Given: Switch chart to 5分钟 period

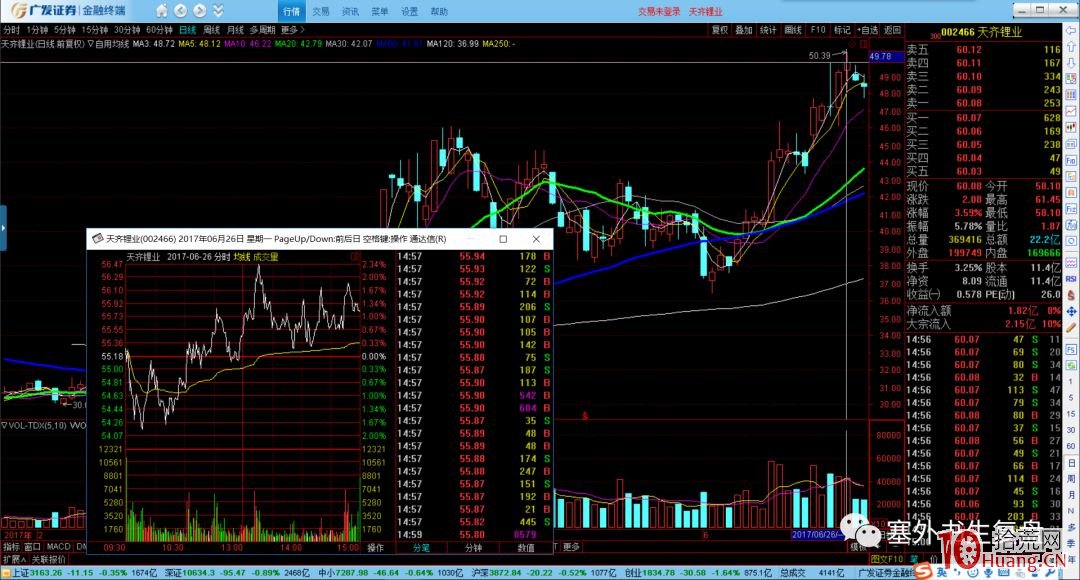Looking at the screenshot, I should 65,30.
